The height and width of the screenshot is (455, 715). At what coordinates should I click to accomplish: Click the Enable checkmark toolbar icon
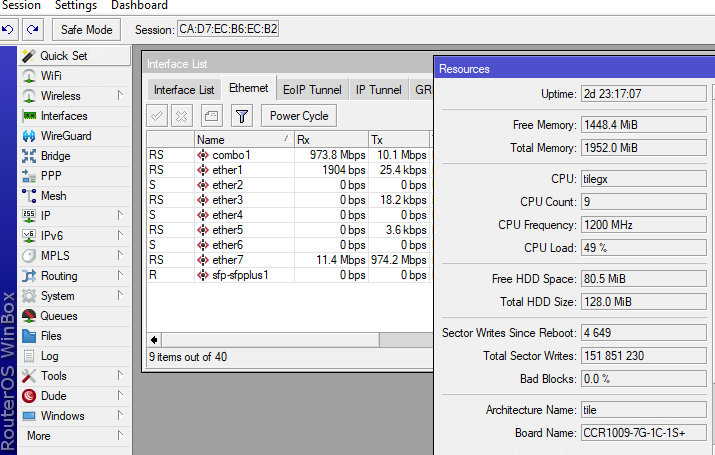pyautogui.click(x=157, y=116)
